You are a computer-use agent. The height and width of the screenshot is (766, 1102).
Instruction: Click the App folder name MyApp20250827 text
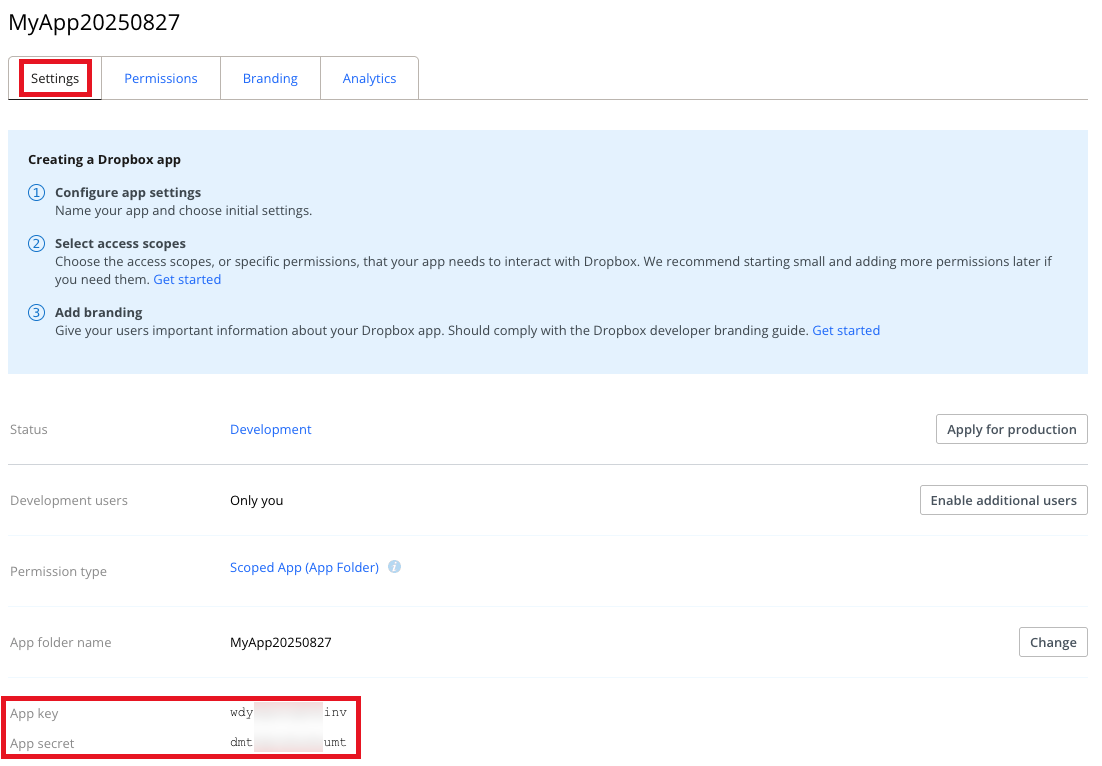pyautogui.click(x=281, y=641)
